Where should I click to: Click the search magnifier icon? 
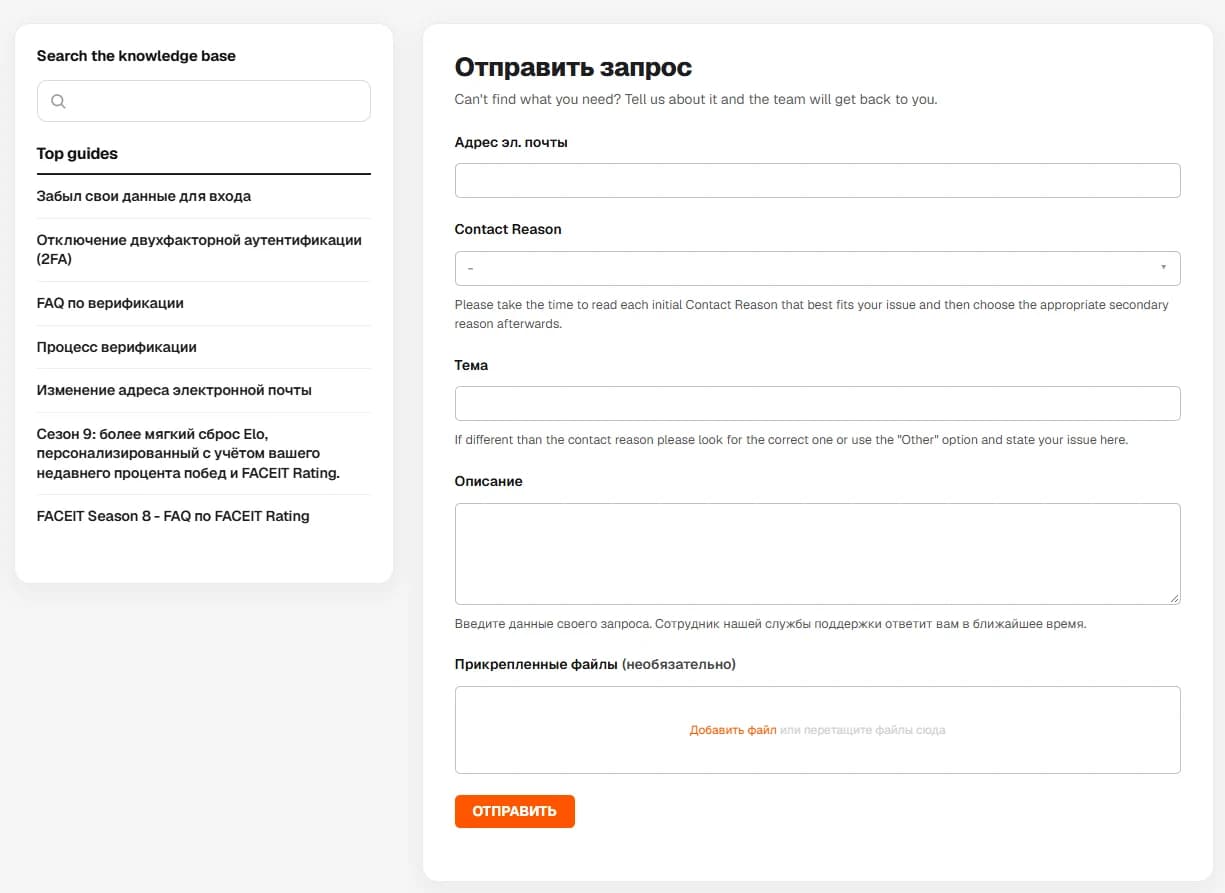click(x=58, y=101)
